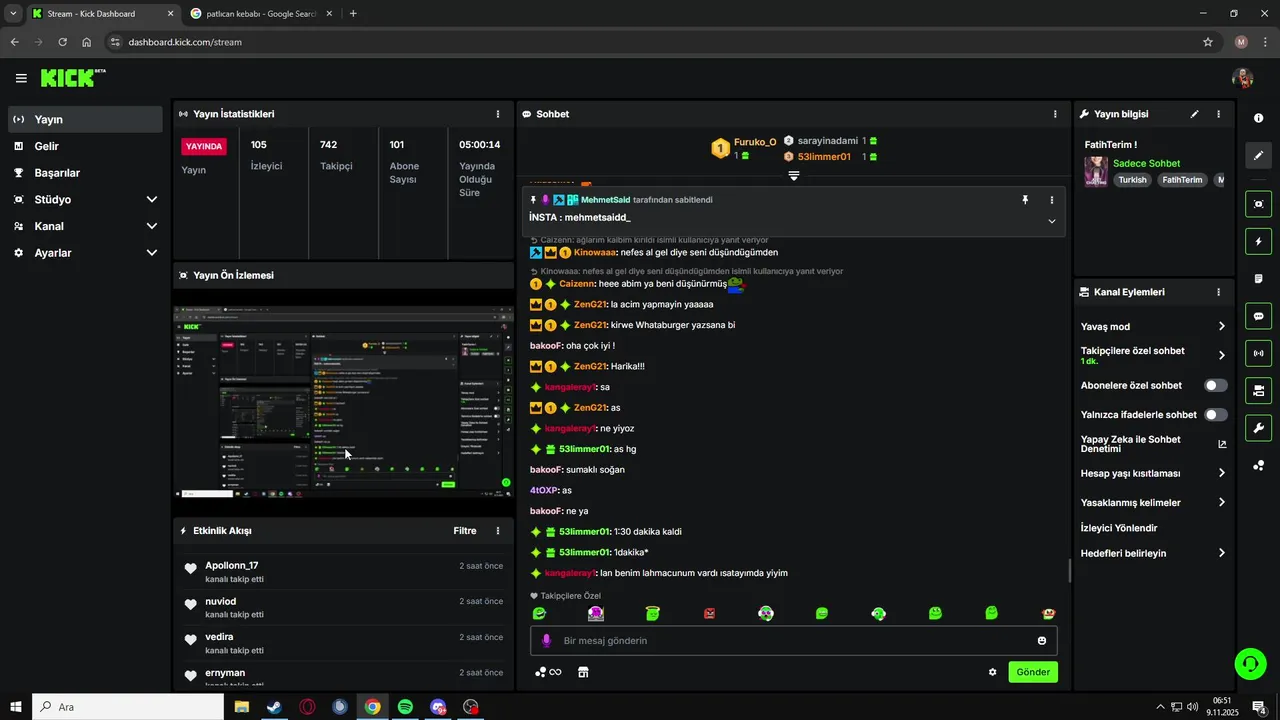
Task: Click the three-dots cluster icon in right rail
Action: tap(1258, 465)
